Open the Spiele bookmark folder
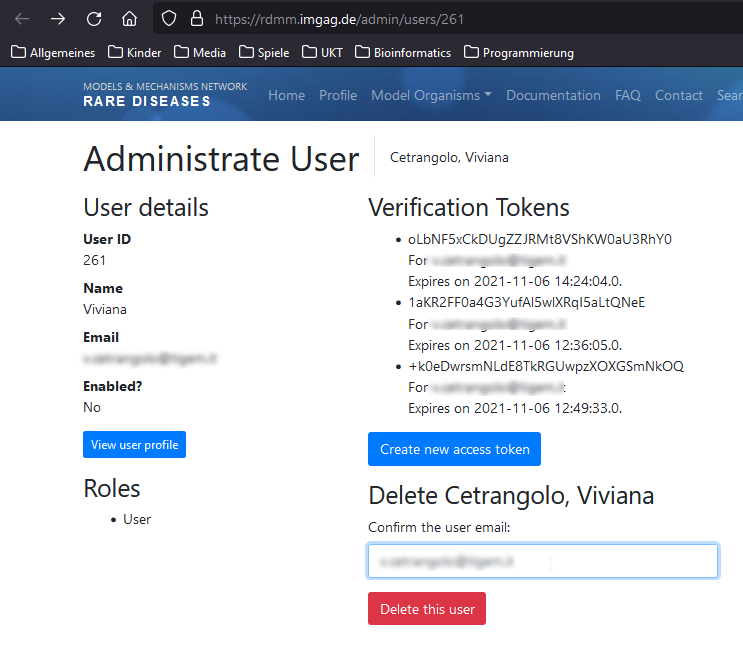This screenshot has height=653, width=743. click(x=264, y=52)
